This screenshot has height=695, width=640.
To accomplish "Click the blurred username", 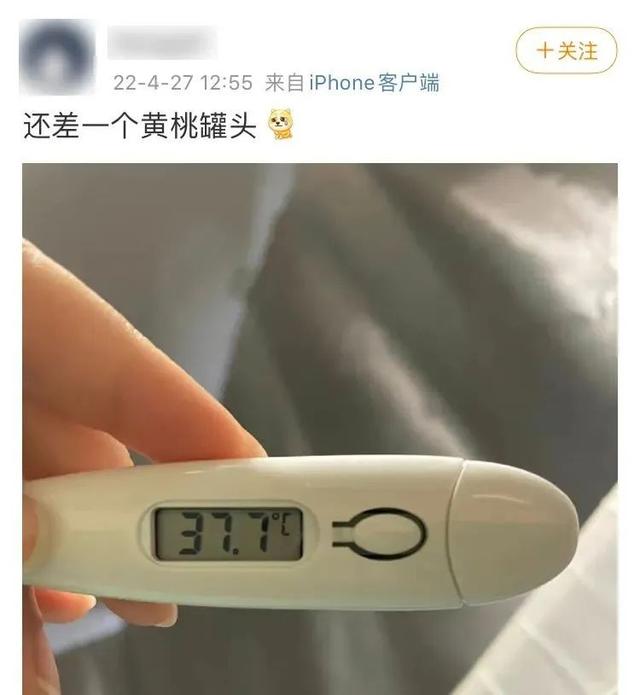I will [x=162, y=42].
